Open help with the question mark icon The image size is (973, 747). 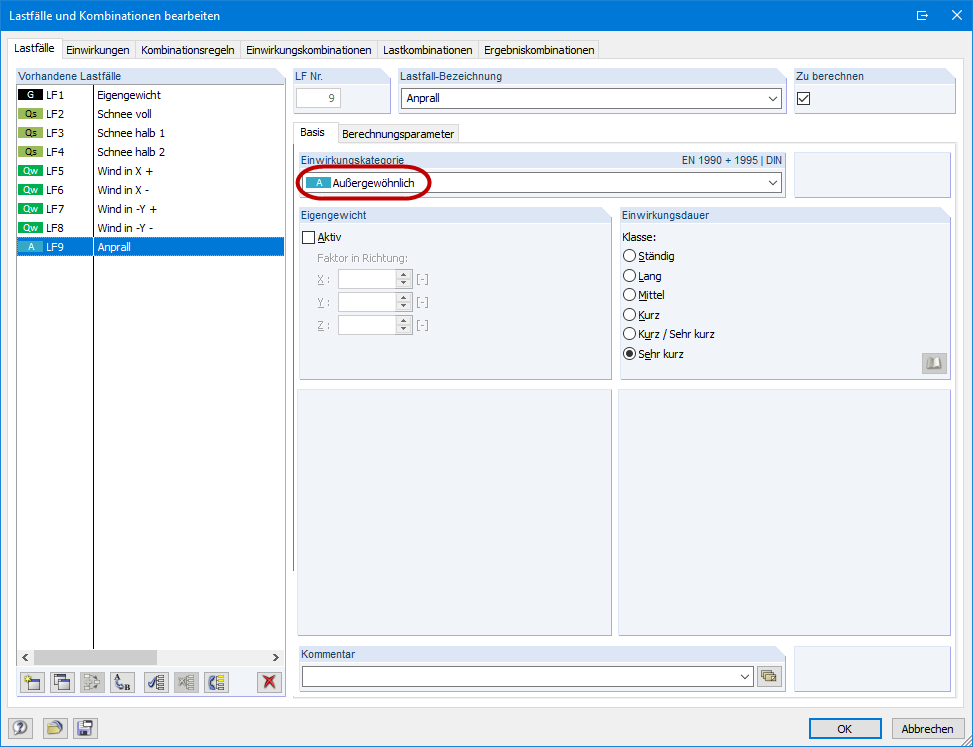click(20, 728)
